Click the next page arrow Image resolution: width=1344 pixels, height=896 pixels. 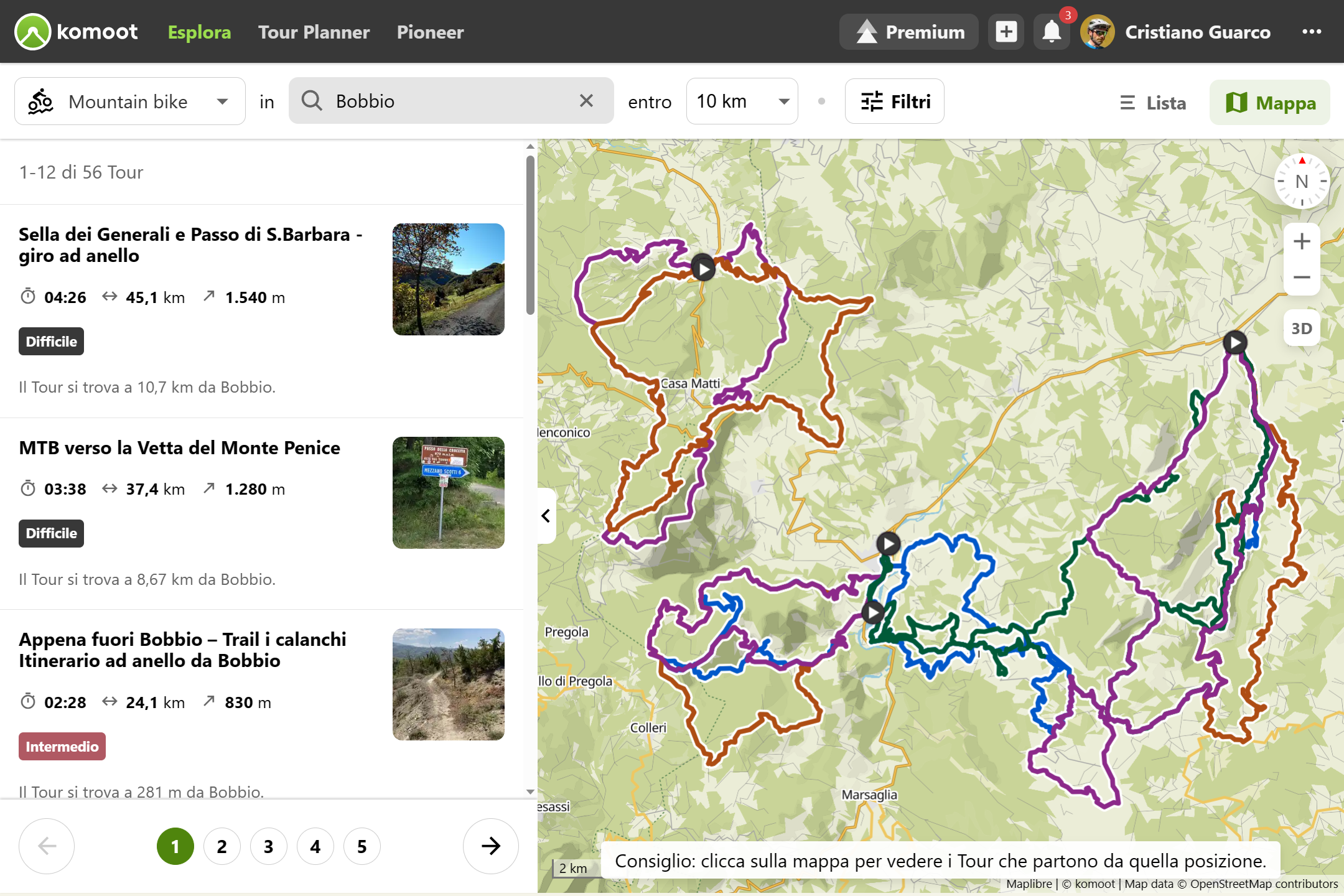491,846
